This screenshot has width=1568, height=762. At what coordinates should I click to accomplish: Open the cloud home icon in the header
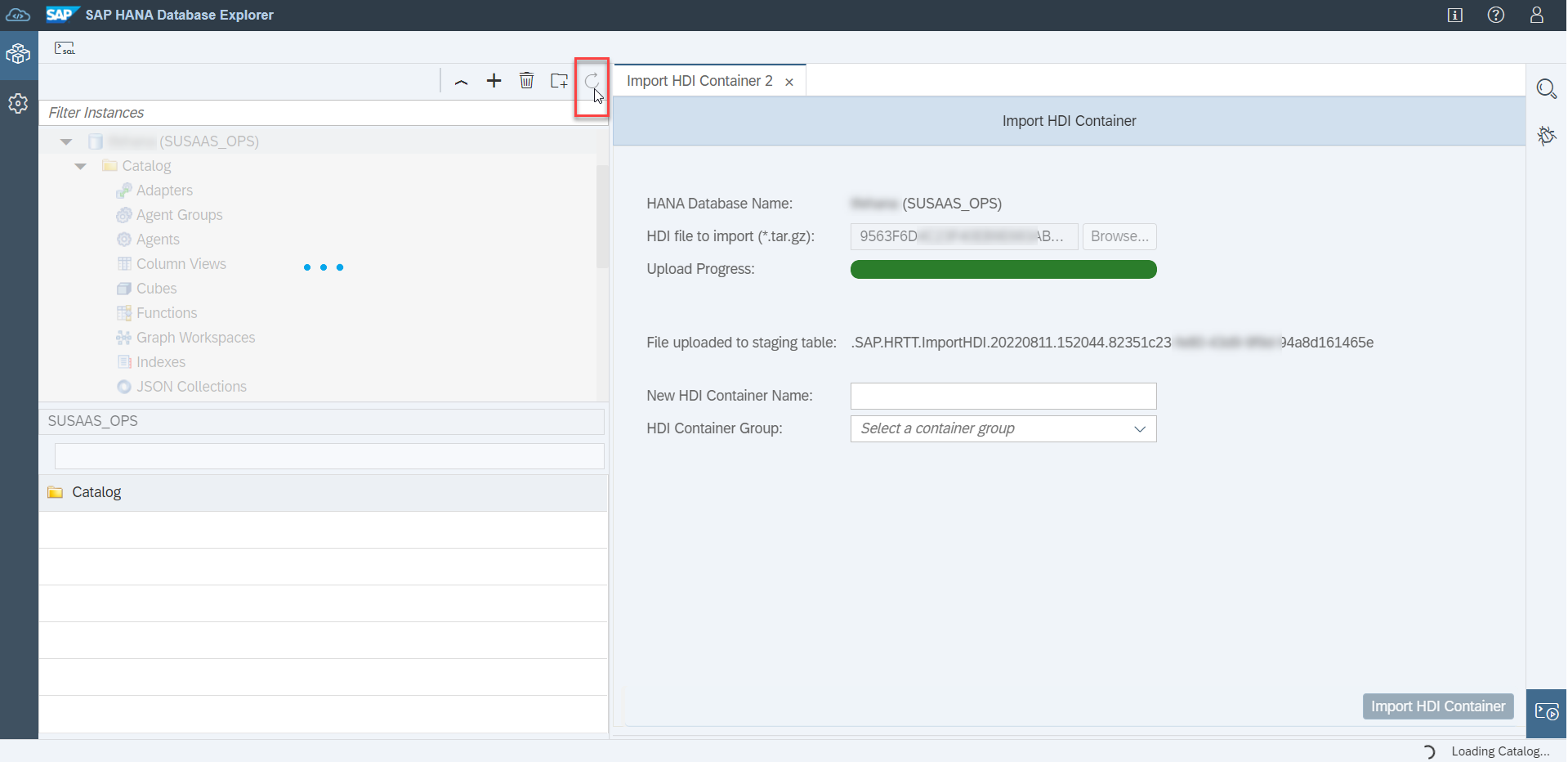18,15
